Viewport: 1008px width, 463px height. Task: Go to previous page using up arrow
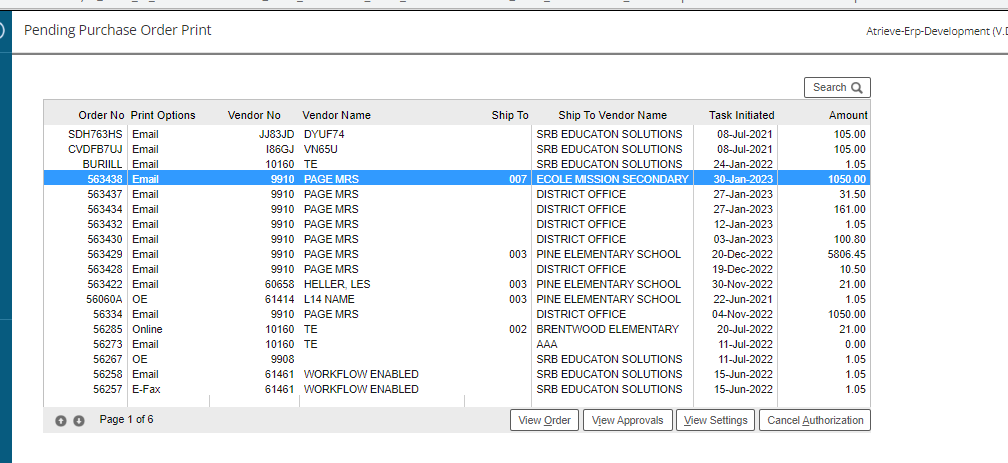click(61, 421)
